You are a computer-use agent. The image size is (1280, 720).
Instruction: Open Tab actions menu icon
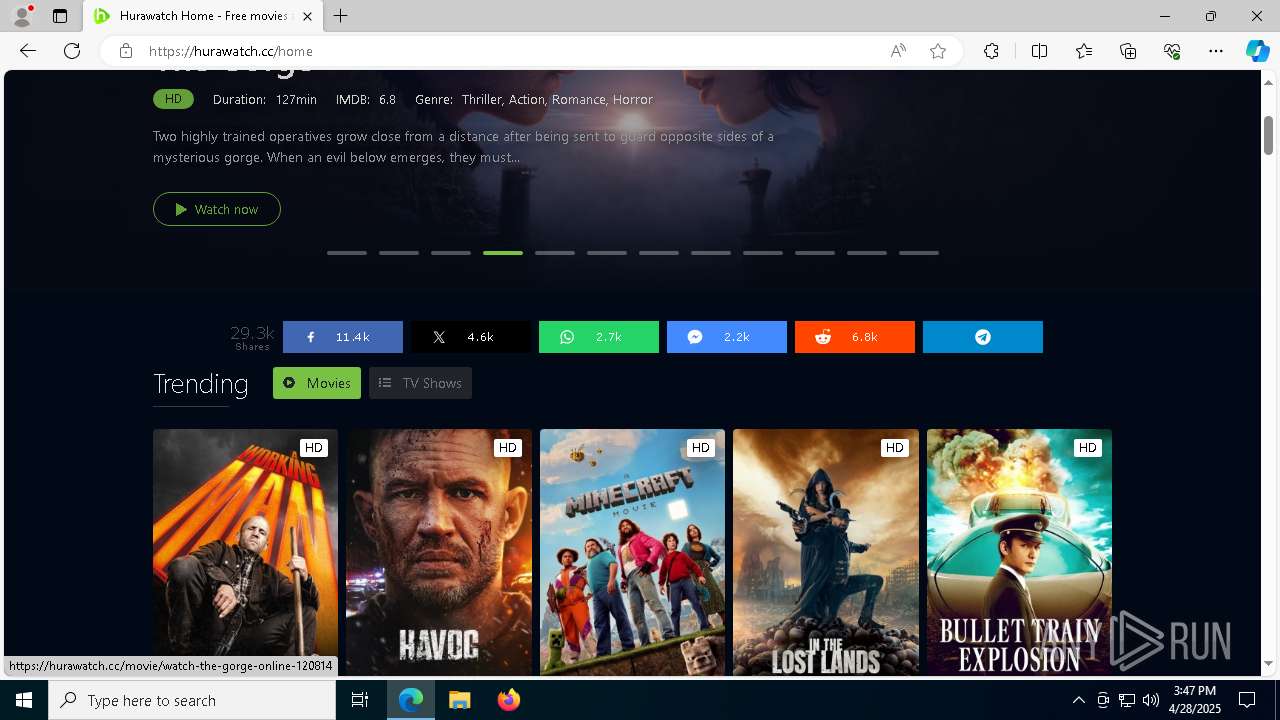click(x=60, y=16)
